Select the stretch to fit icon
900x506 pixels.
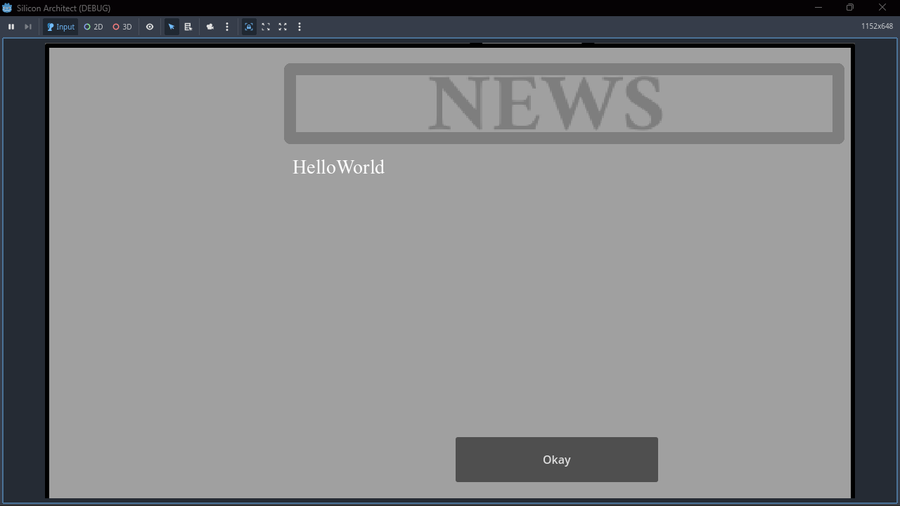tap(282, 27)
